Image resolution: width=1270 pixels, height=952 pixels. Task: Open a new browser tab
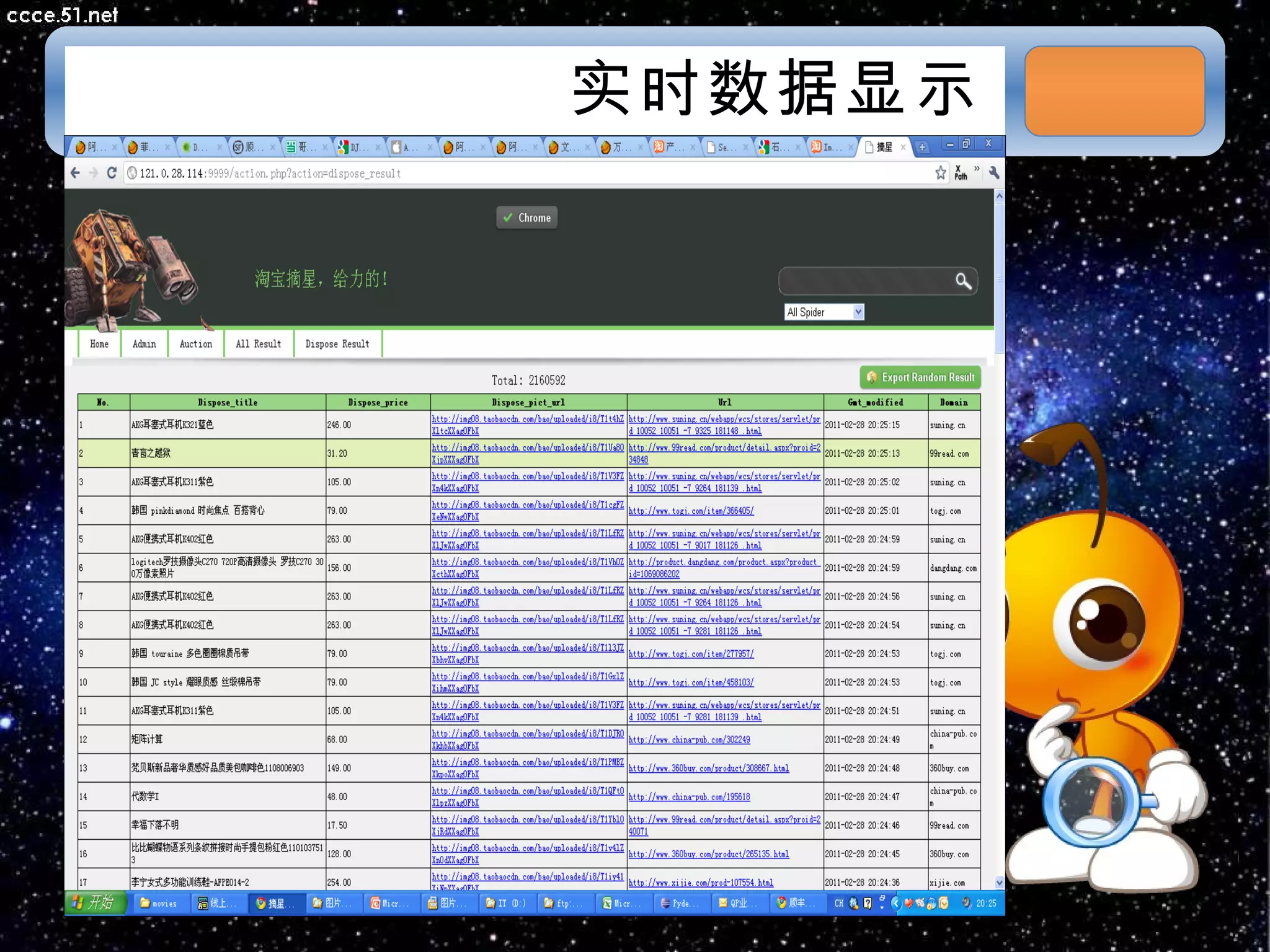click(x=922, y=147)
